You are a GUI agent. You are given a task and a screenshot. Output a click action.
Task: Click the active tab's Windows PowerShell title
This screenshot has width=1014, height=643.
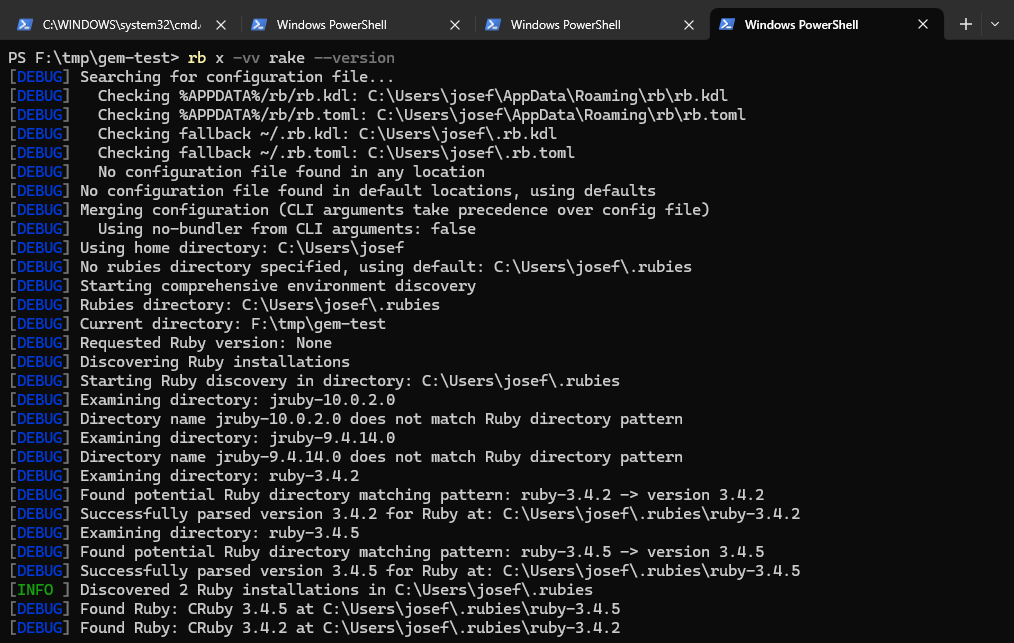[x=801, y=24]
